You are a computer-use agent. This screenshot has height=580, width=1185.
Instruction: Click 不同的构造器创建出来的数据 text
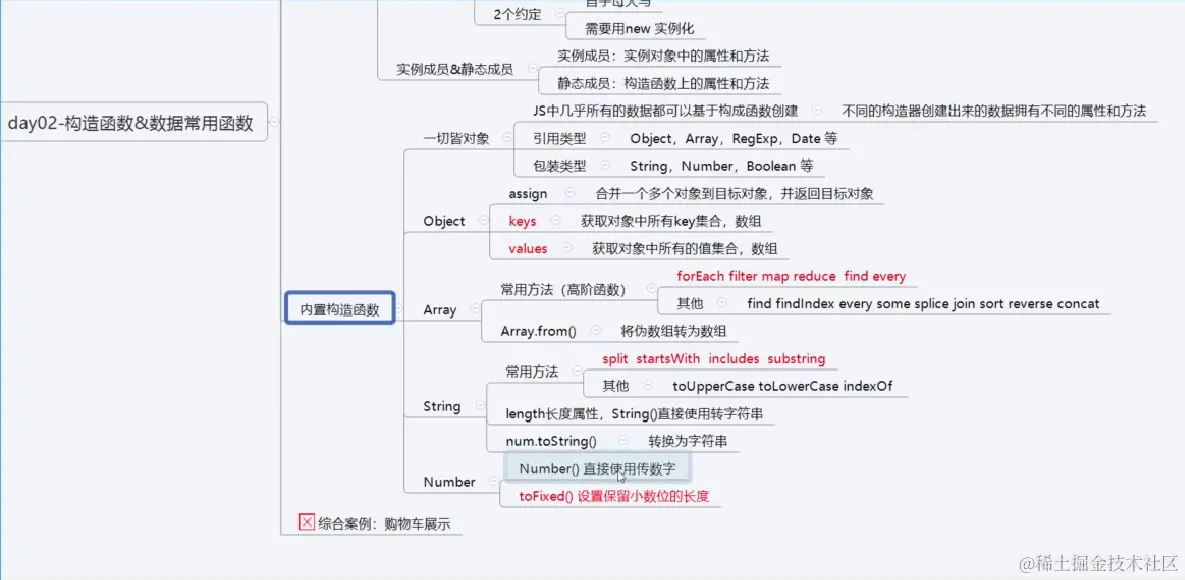coord(995,111)
